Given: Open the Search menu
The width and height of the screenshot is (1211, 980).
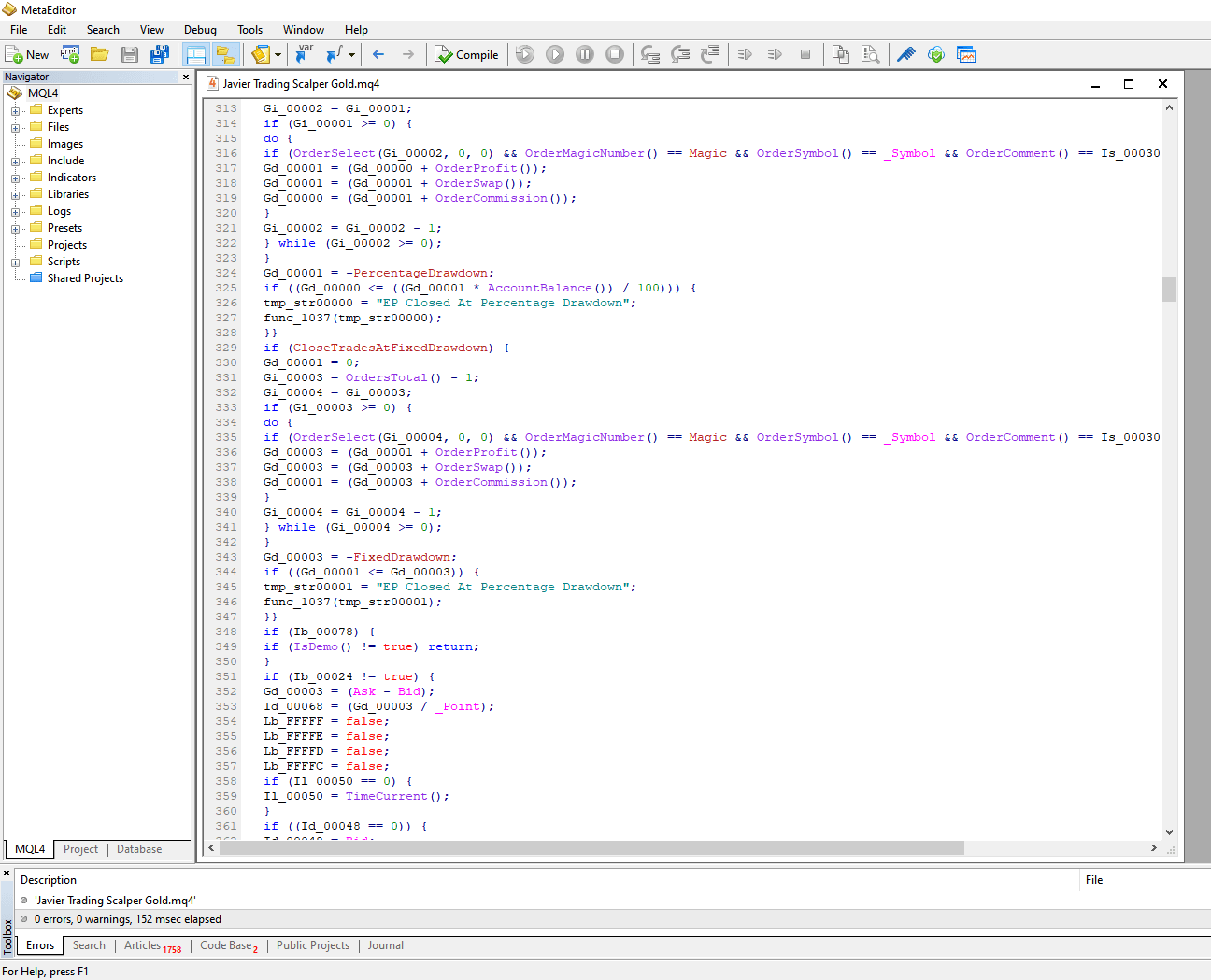Looking at the screenshot, I should pos(103,30).
